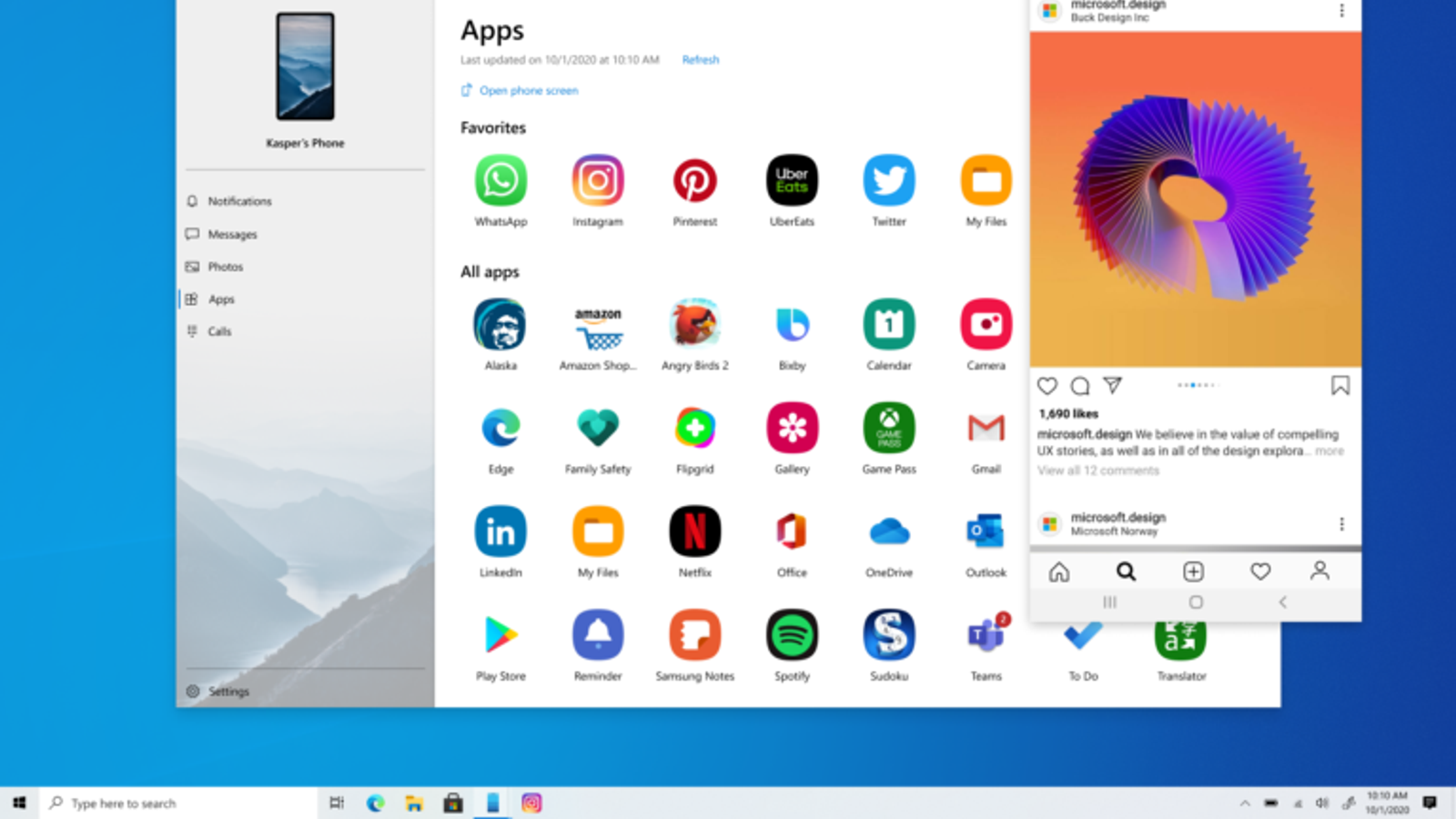
Task: Launch Instagram in the Favorites row
Action: click(598, 180)
